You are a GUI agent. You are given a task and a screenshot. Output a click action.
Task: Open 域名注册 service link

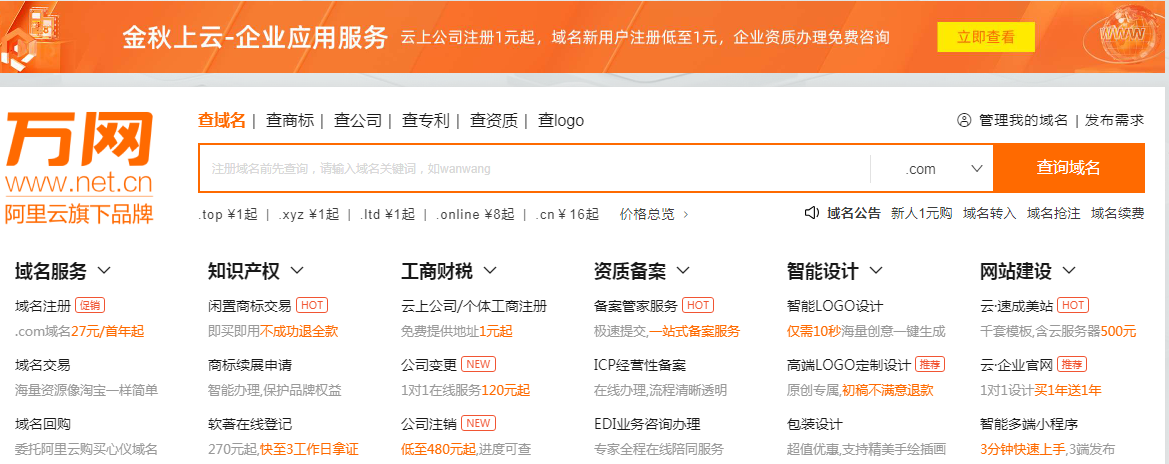click(42, 305)
